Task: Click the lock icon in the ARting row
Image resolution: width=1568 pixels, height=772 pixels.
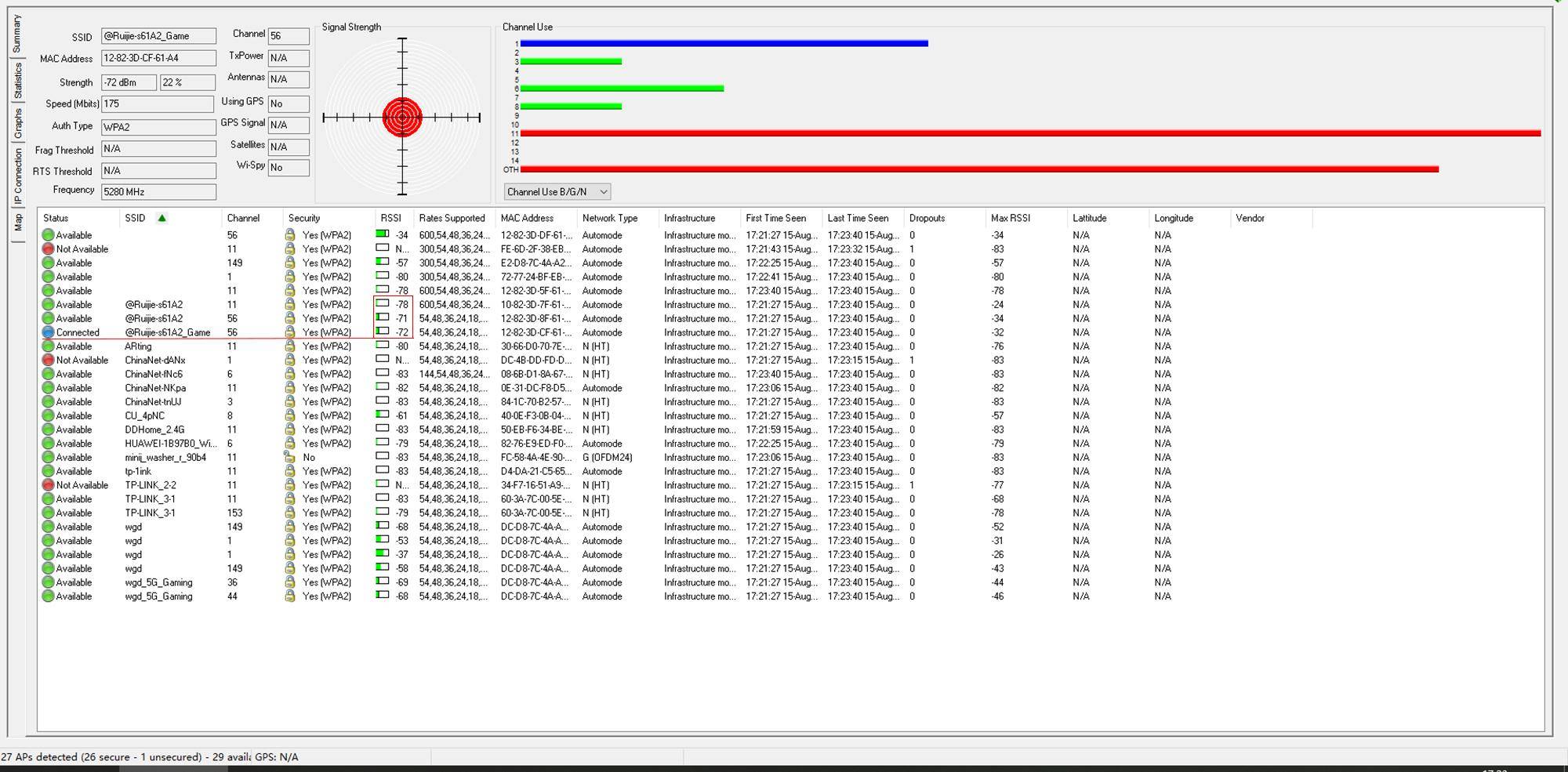Action: pos(289,346)
